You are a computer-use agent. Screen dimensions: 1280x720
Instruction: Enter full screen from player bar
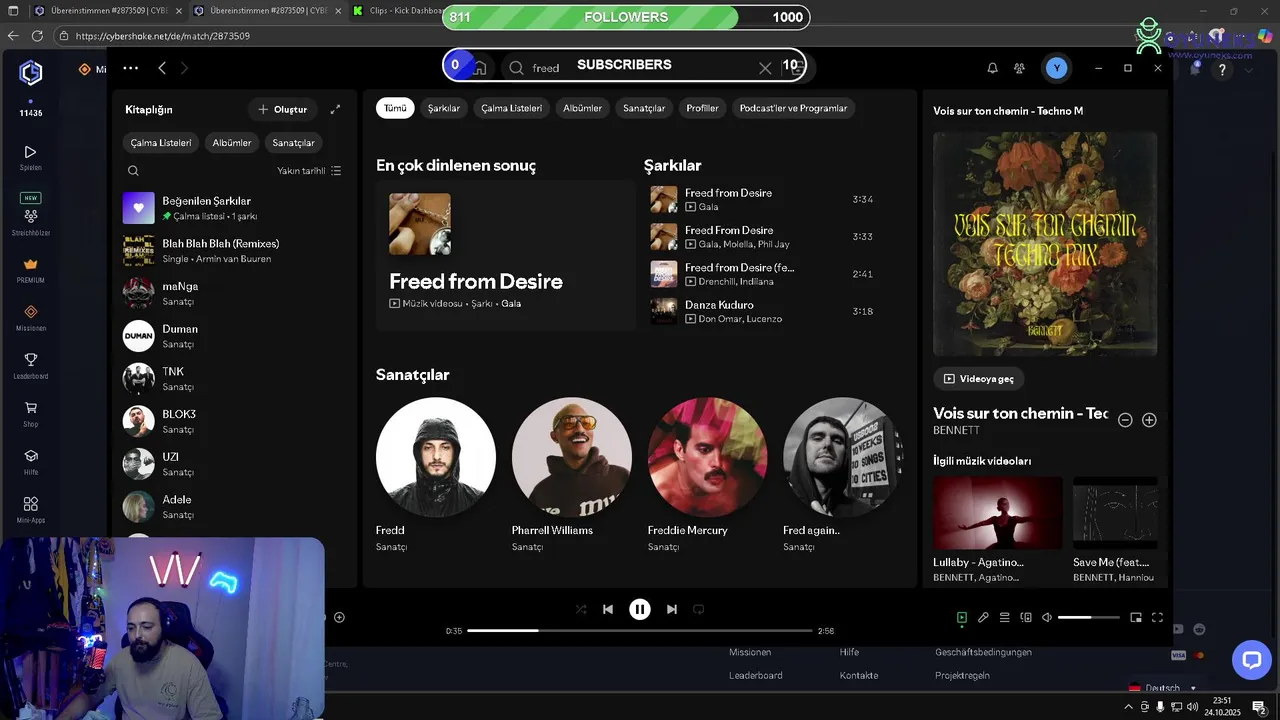point(1158,618)
